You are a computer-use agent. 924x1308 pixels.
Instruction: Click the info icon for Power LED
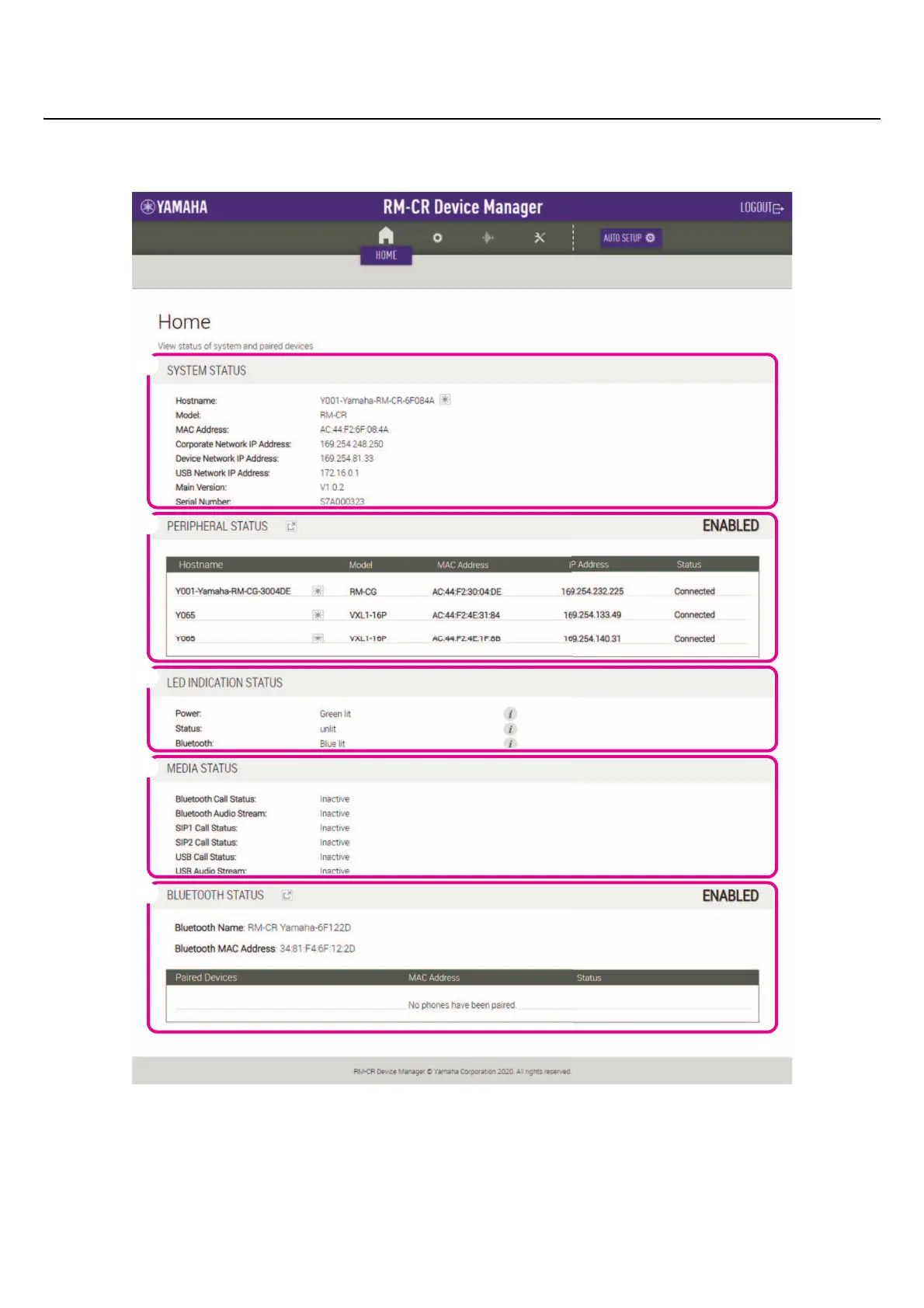click(x=510, y=714)
